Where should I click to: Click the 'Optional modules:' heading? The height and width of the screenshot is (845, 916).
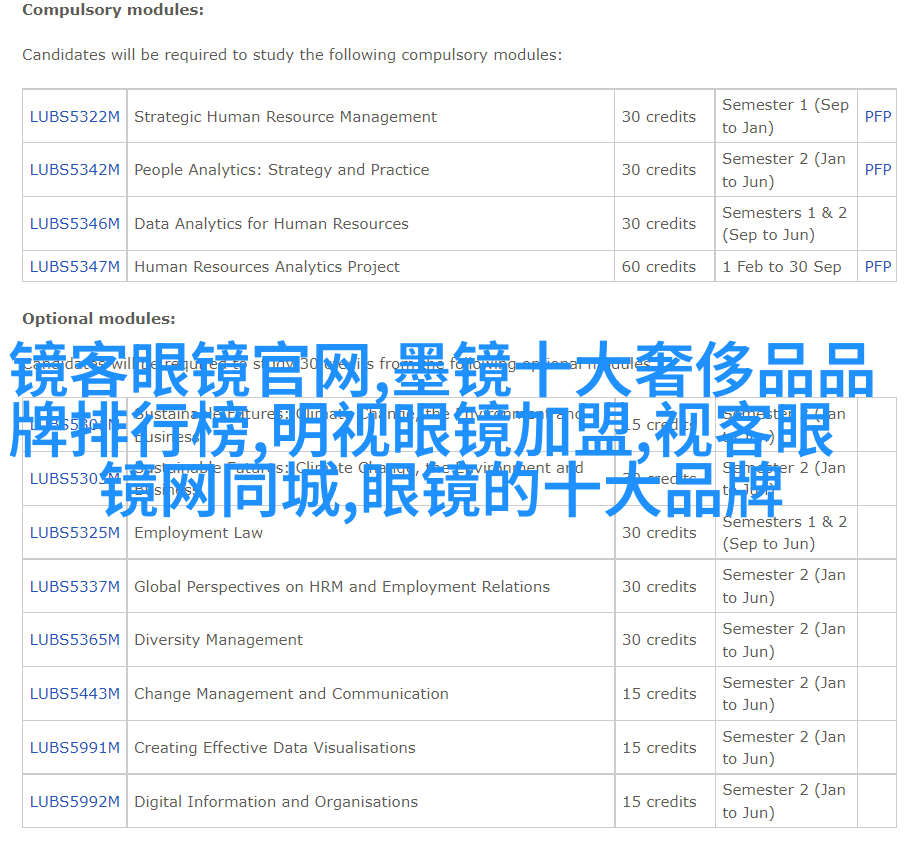(99, 318)
